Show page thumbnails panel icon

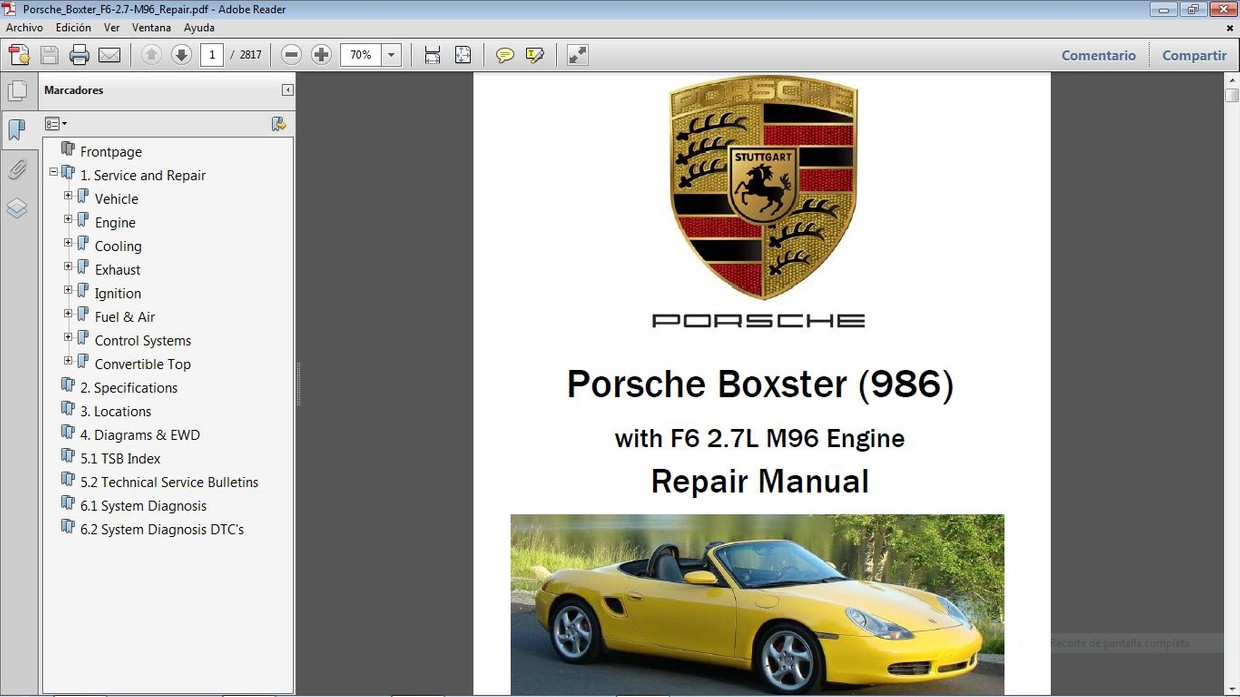click(x=17, y=91)
